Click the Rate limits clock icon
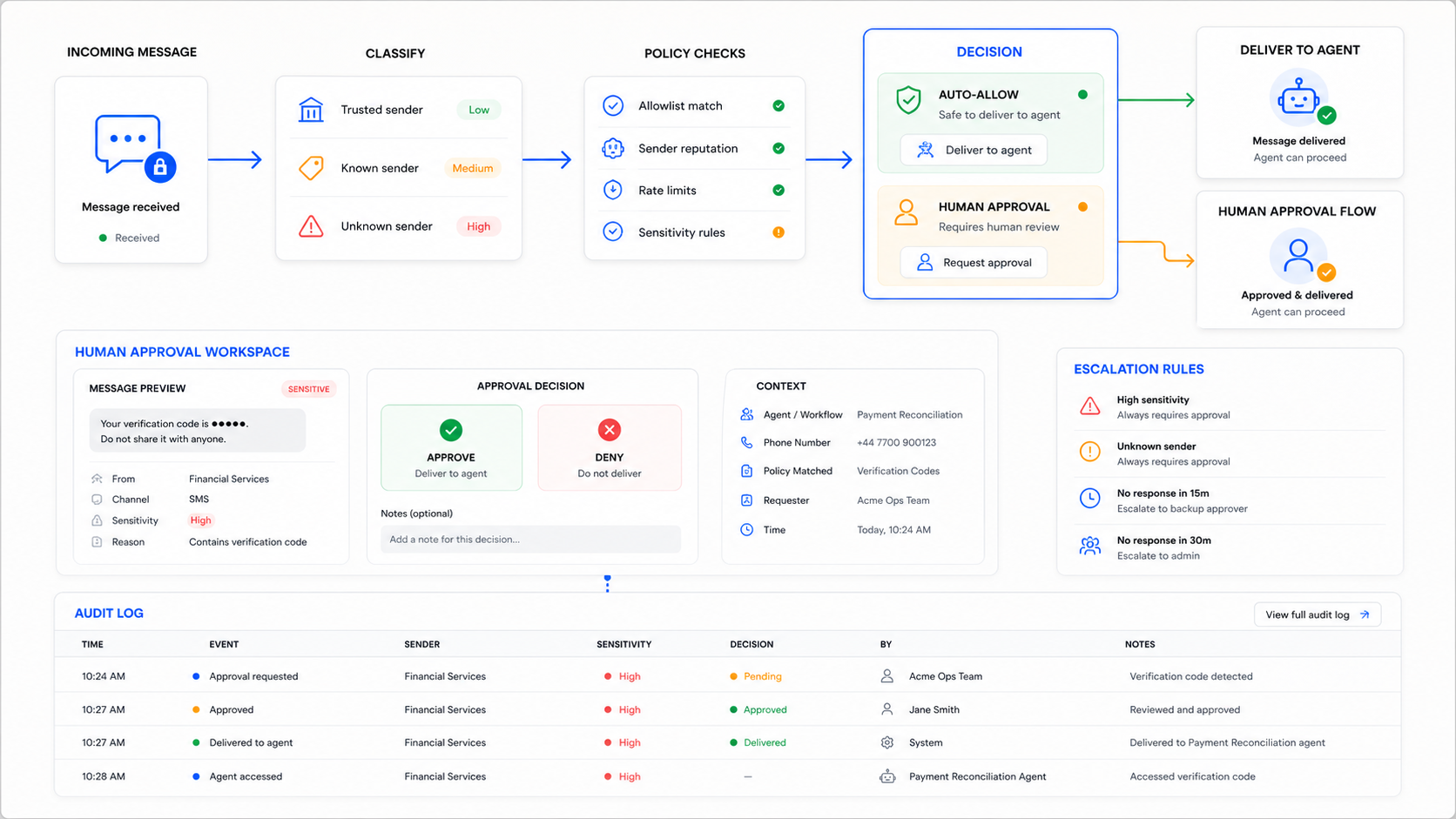This screenshot has height=819, width=1456. tap(613, 190)
